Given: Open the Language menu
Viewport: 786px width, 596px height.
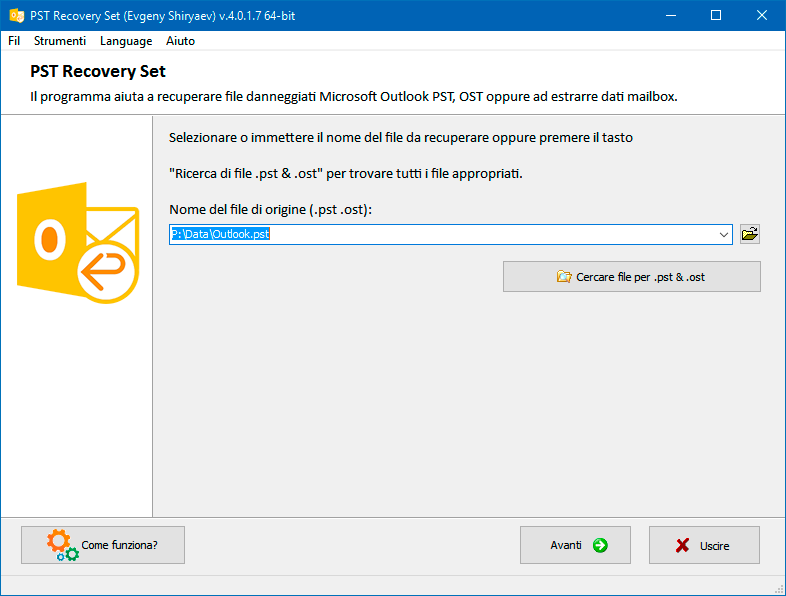Looking at the screenshot, I should point(126,41).
